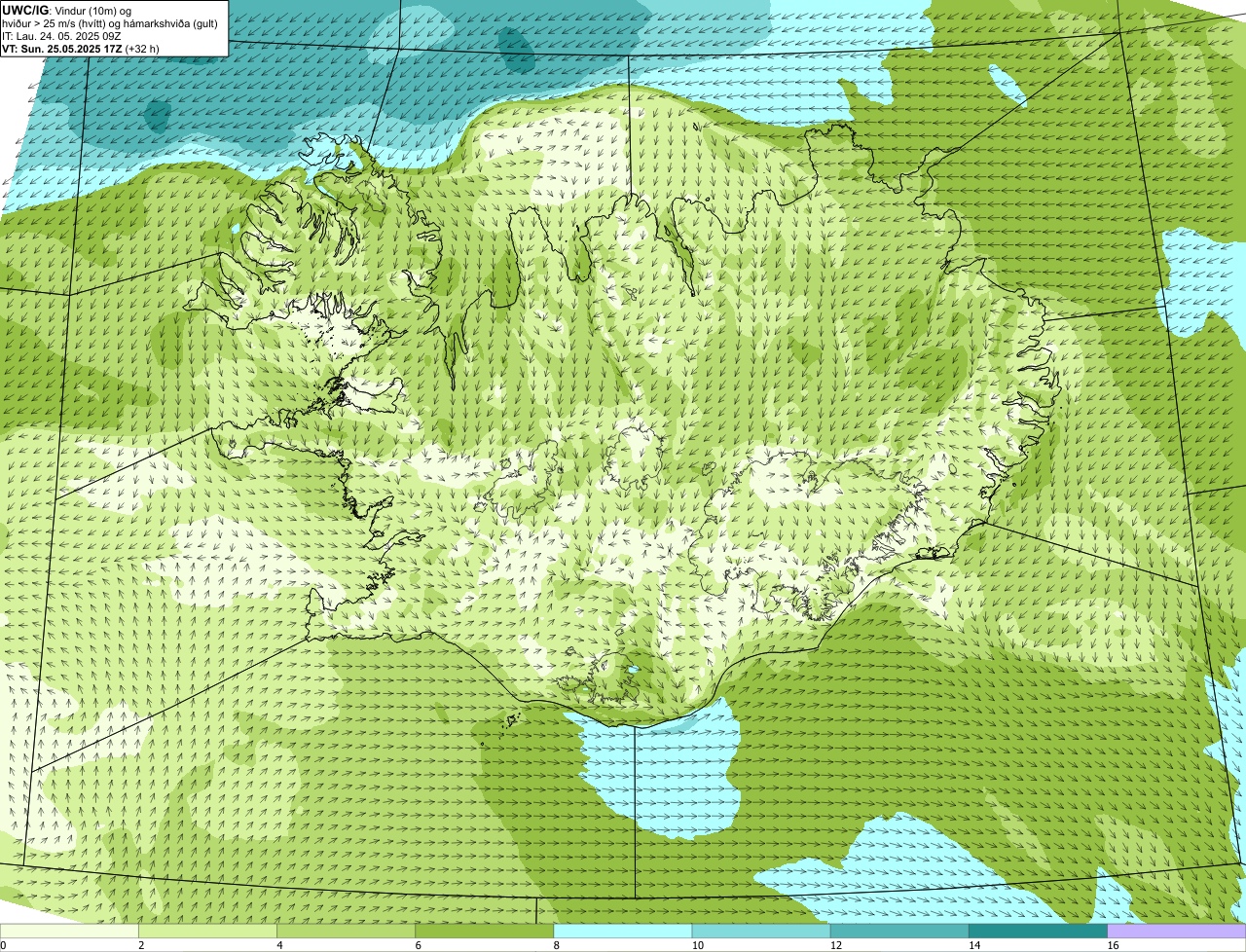This screenshot has width=1246, height=952.
Task: Click the 2–4 m/s light green swatch
Action: 208,931
